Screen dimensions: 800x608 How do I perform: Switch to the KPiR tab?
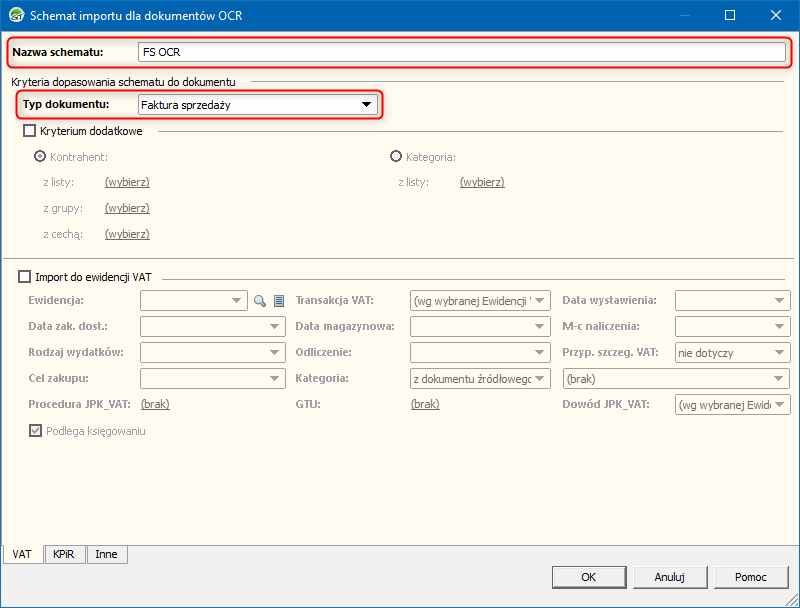point(65,554)
